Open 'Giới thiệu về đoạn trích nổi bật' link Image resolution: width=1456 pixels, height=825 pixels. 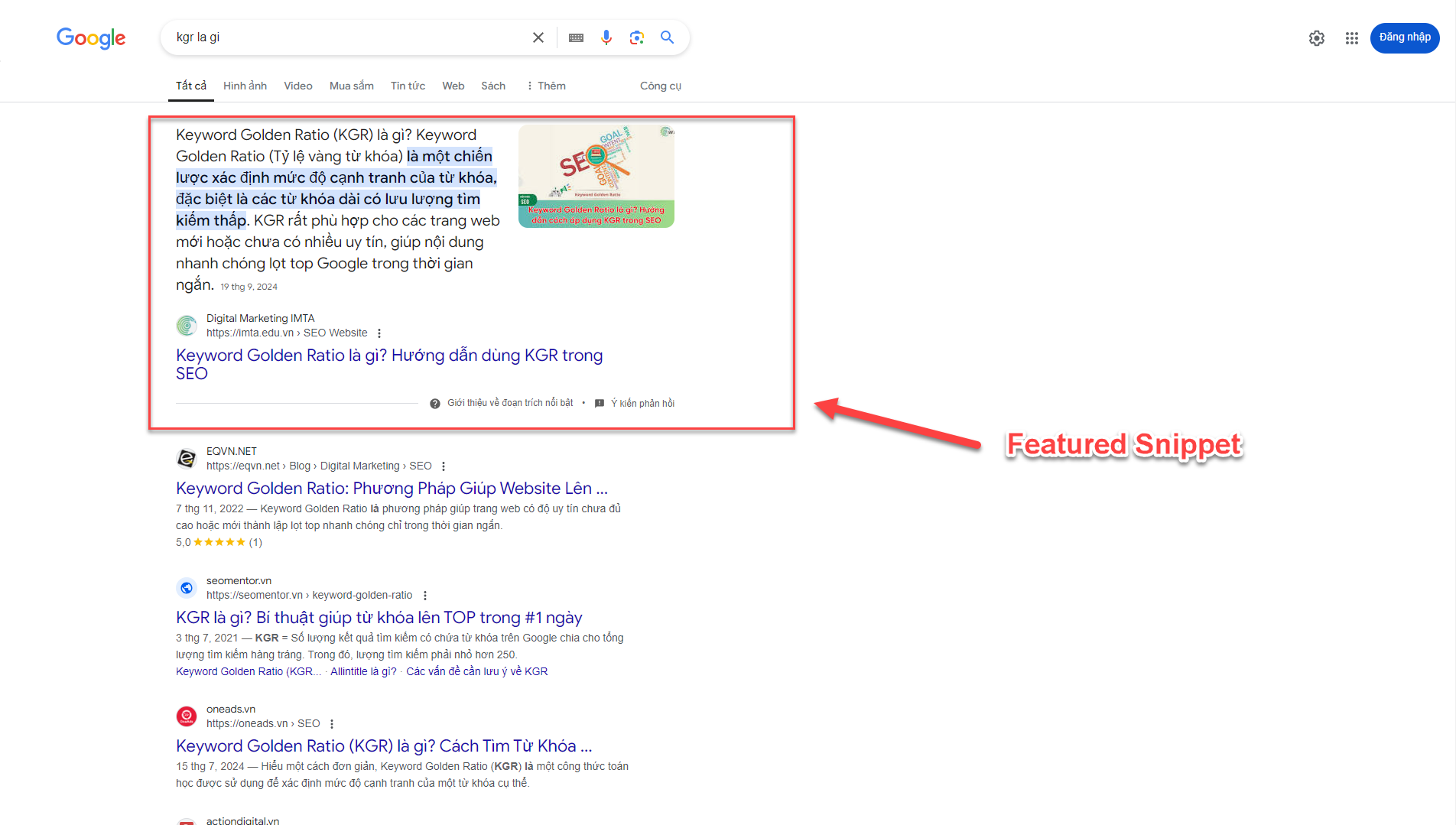tap(510, 403)
